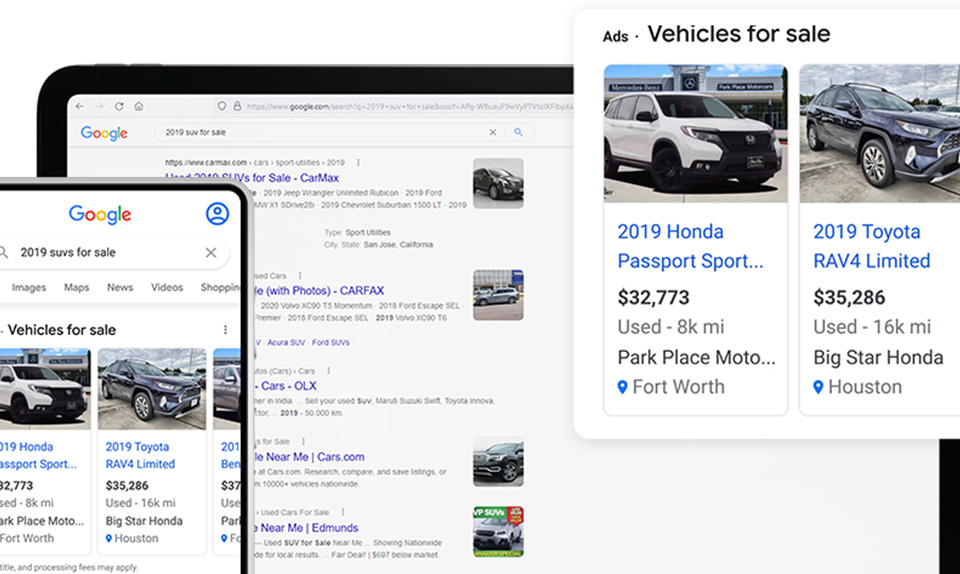
Task: Click the browser back arrow in desktop window
Action: point(80,106)
